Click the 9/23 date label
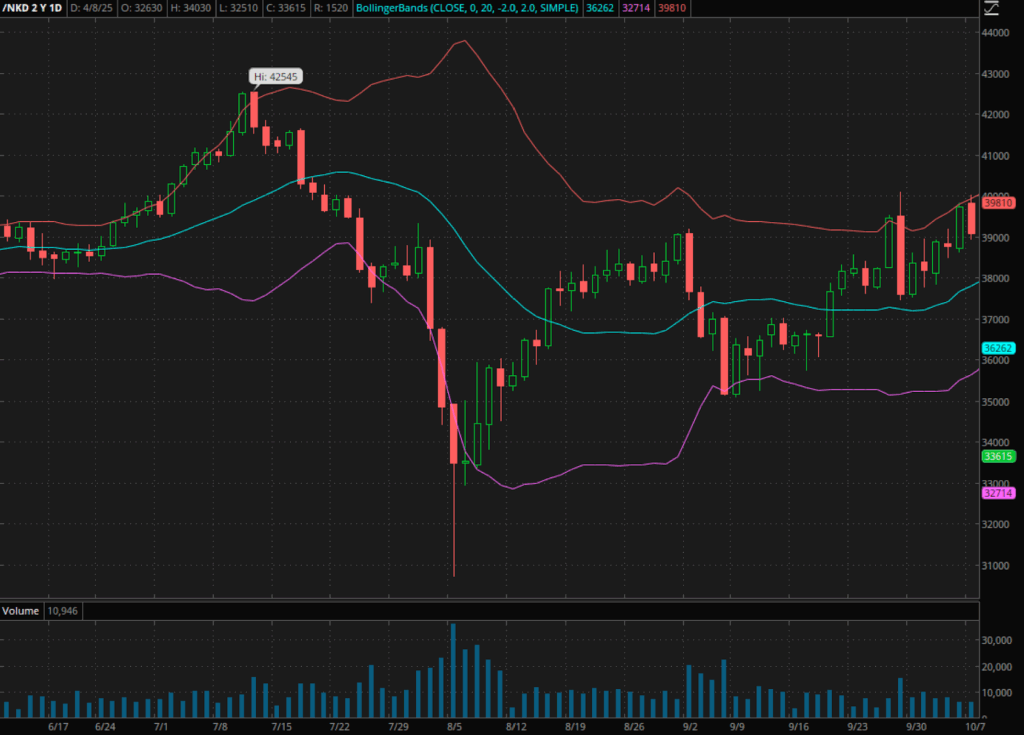 click(857, 727)
